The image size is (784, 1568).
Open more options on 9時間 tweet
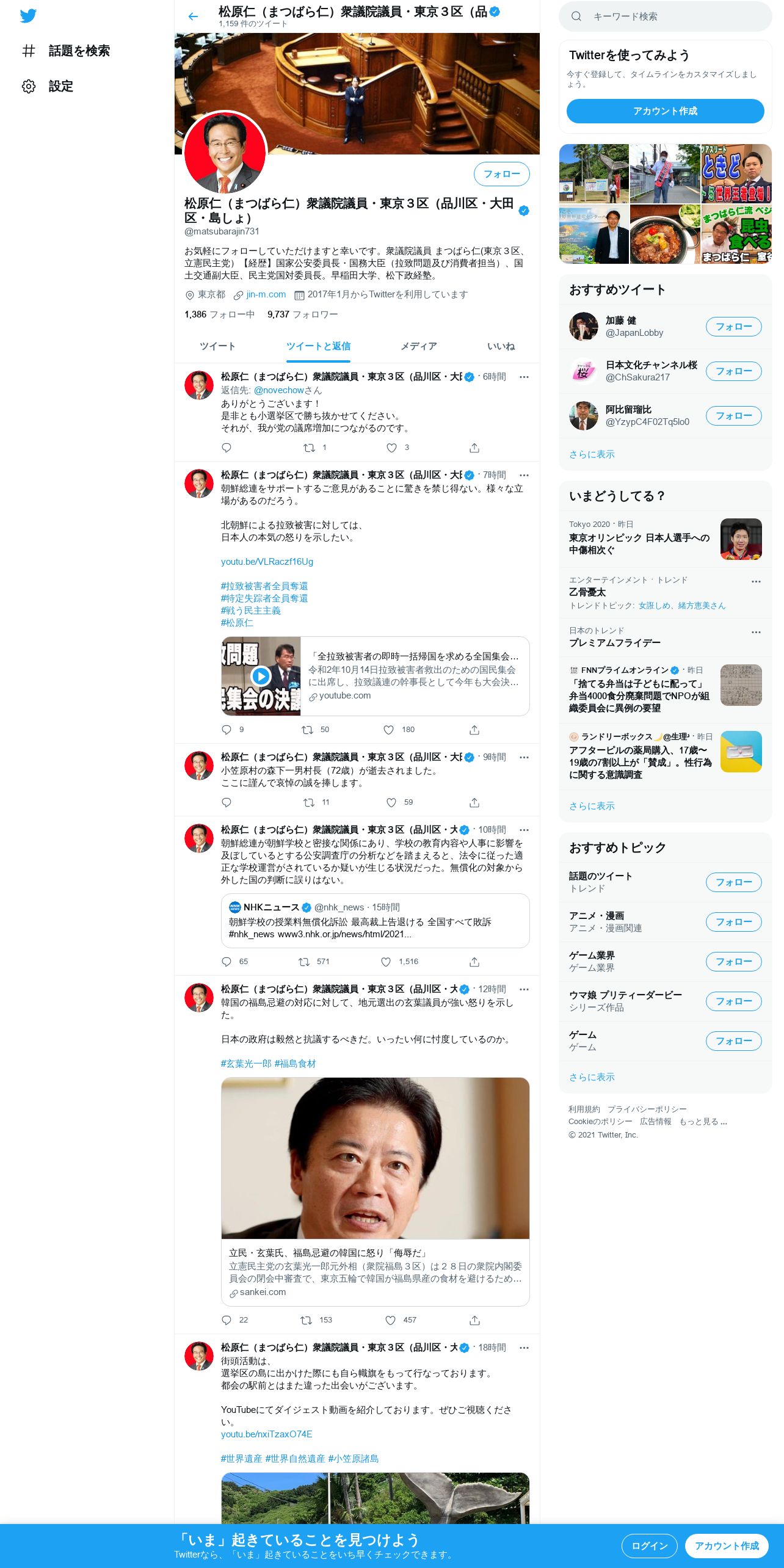(x=524, y=757)
